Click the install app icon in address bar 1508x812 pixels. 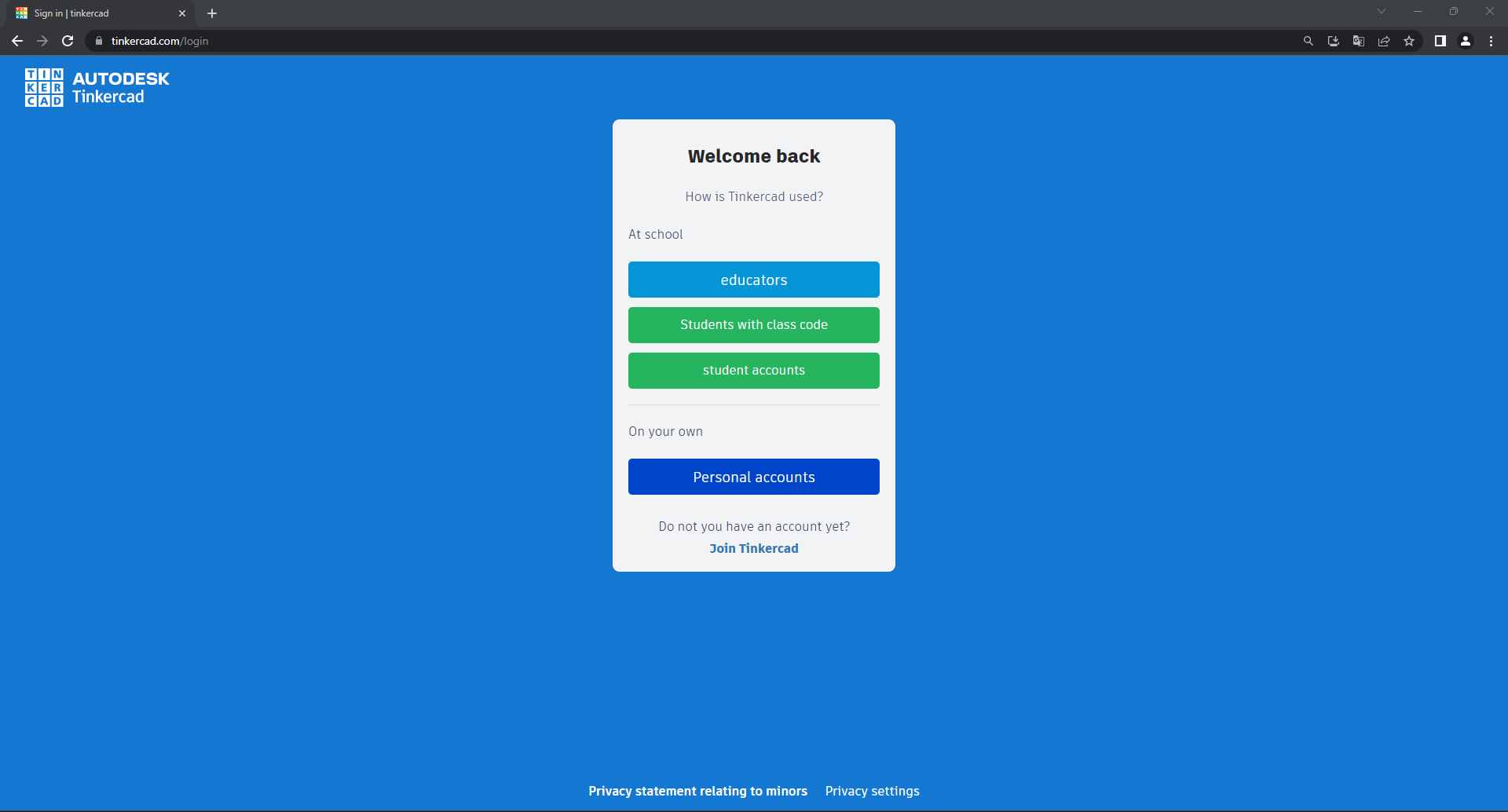(1334, 41)
